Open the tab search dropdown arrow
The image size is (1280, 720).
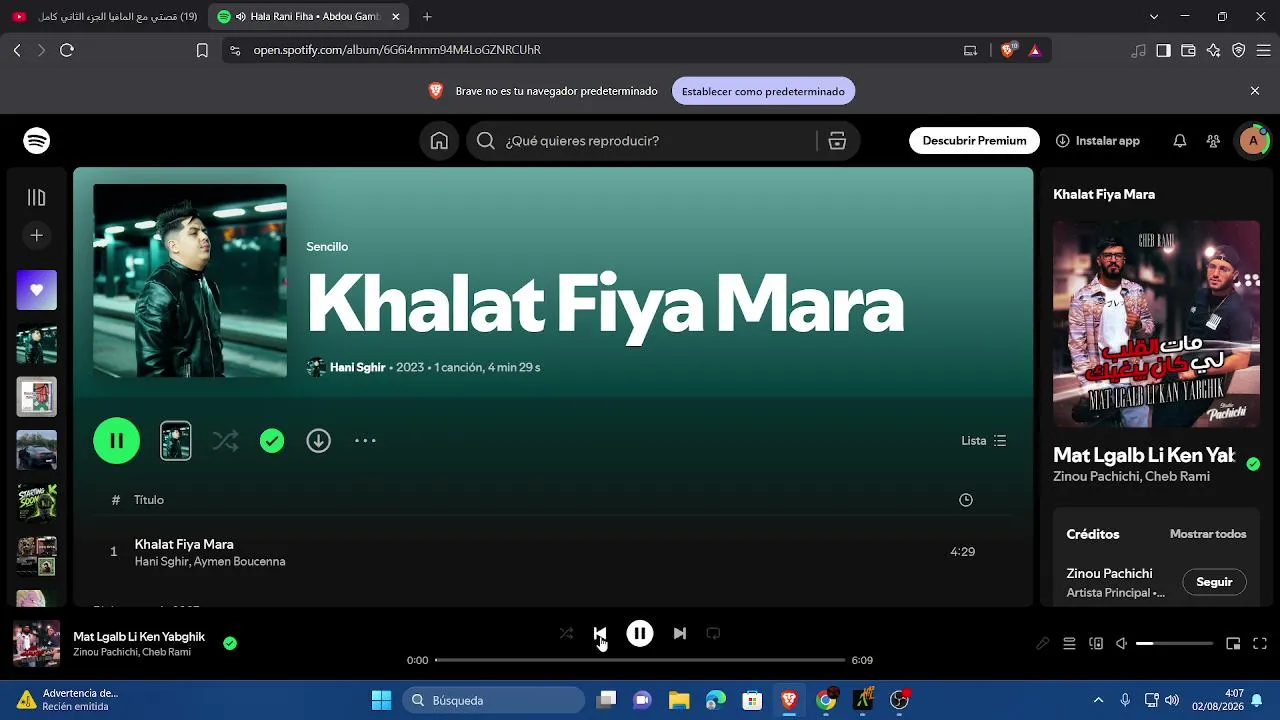coord(1154,16)
